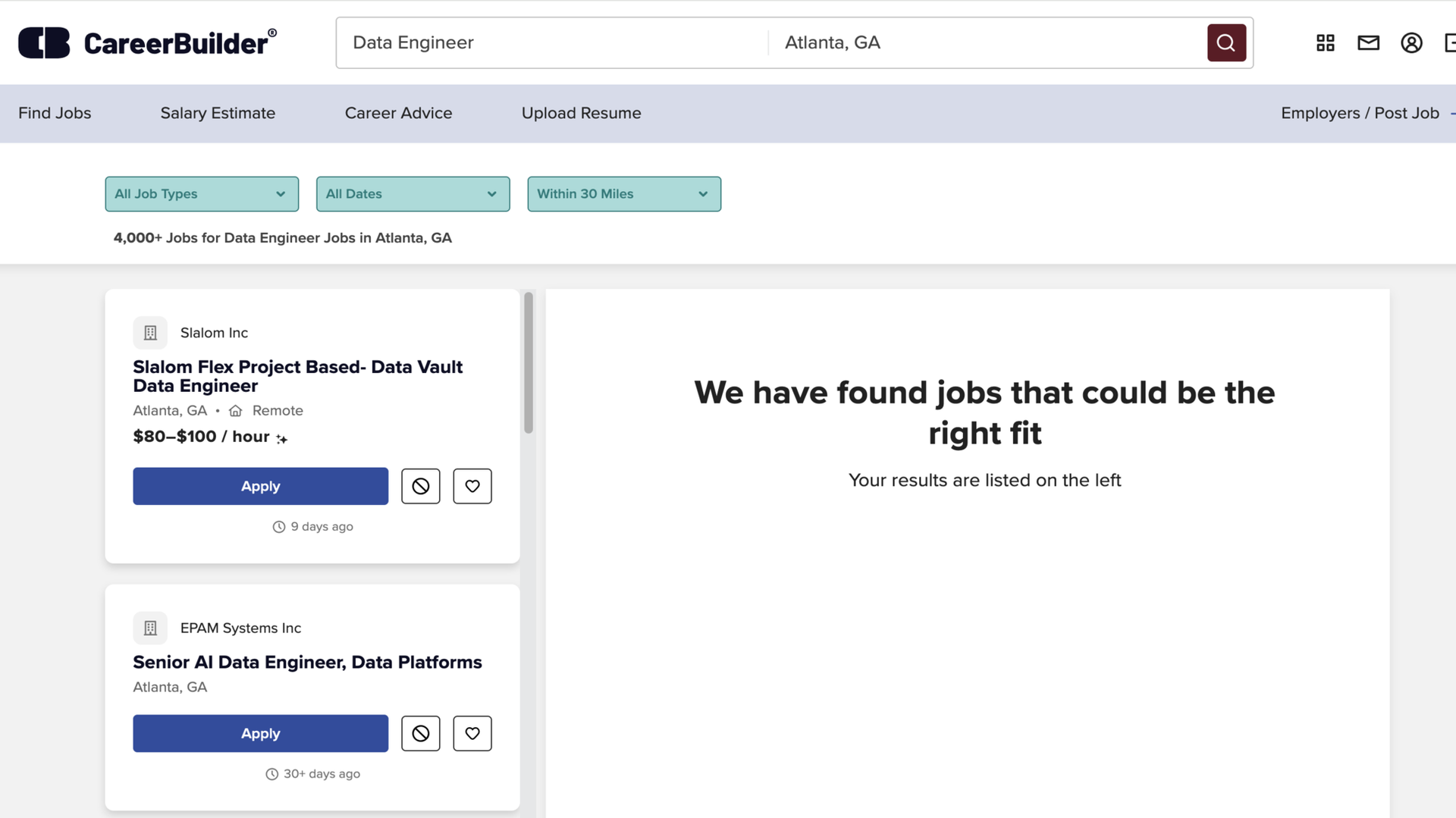The width and height of the screenshot is (1456, 818).
Task: Open Employers / Post Job link
Action: coord(1360,113)
